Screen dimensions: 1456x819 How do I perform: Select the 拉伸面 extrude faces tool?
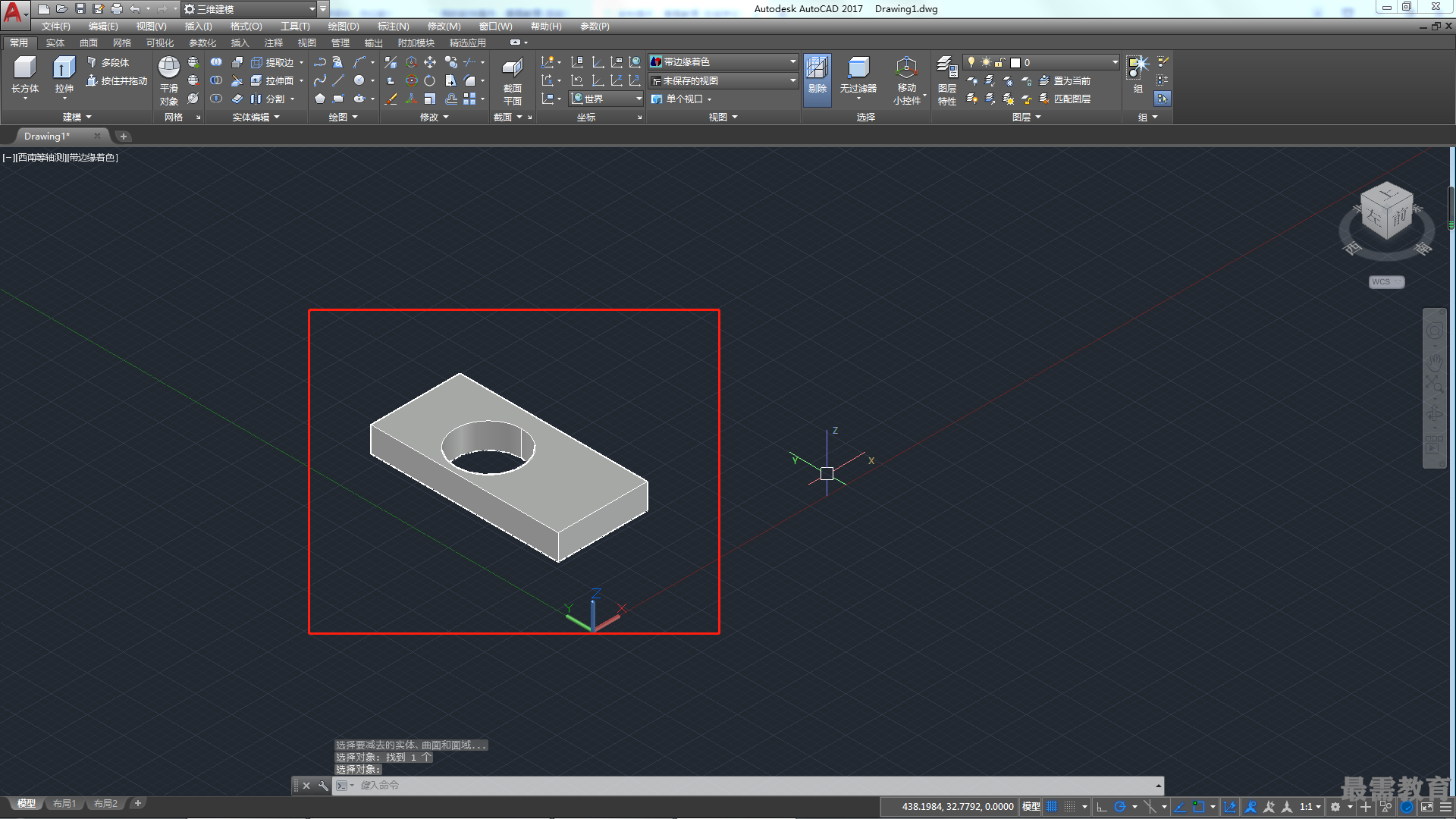point(273,80)
